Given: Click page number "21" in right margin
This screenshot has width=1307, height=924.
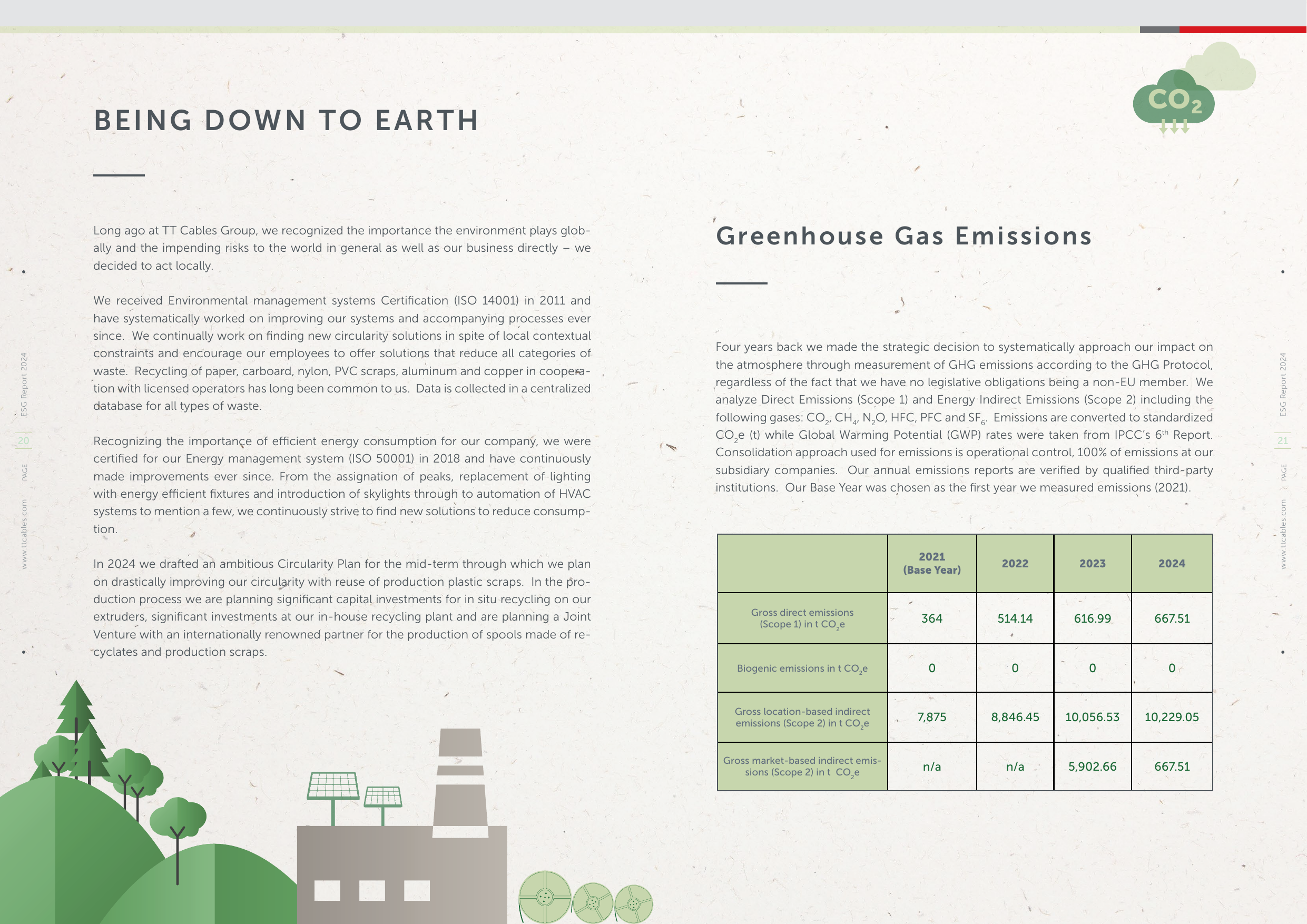Looking at the screenshot, I should pyautogui.click(x=1283, y=440).
